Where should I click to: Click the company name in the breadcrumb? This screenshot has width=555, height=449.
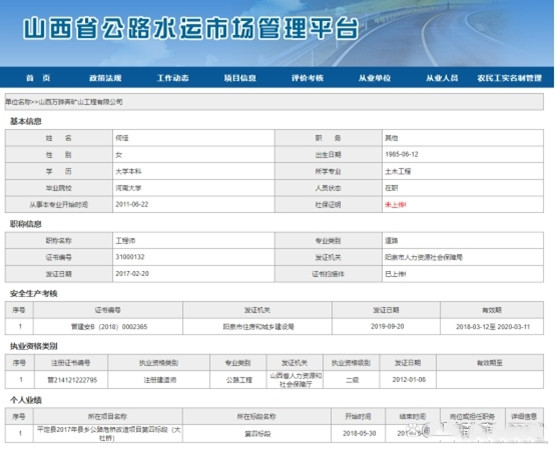tap(80, 102)
